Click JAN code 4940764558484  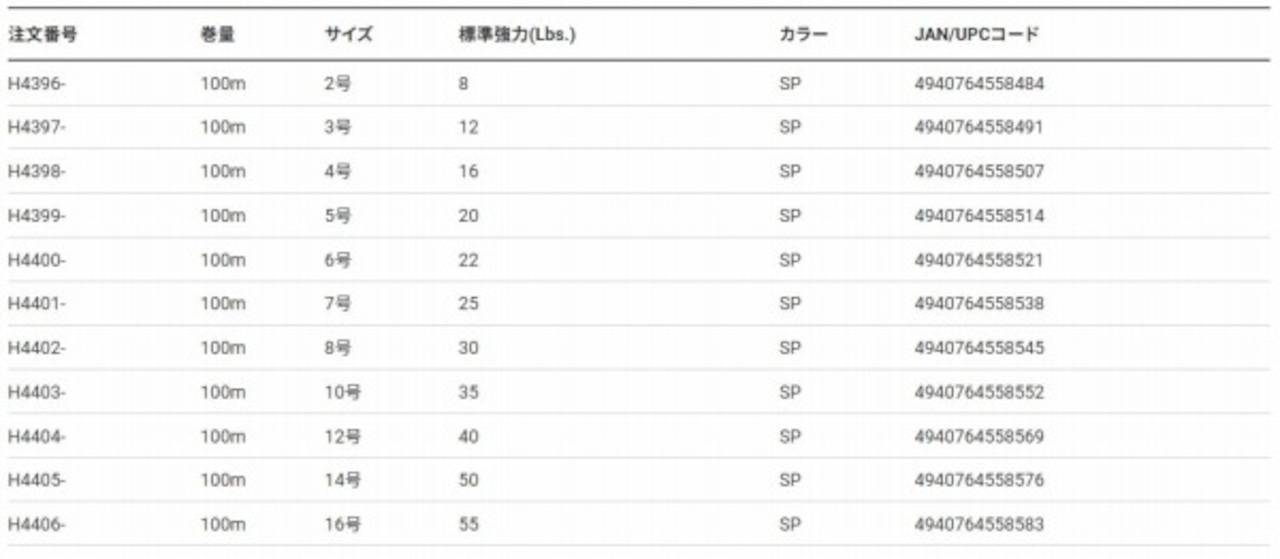978,84
